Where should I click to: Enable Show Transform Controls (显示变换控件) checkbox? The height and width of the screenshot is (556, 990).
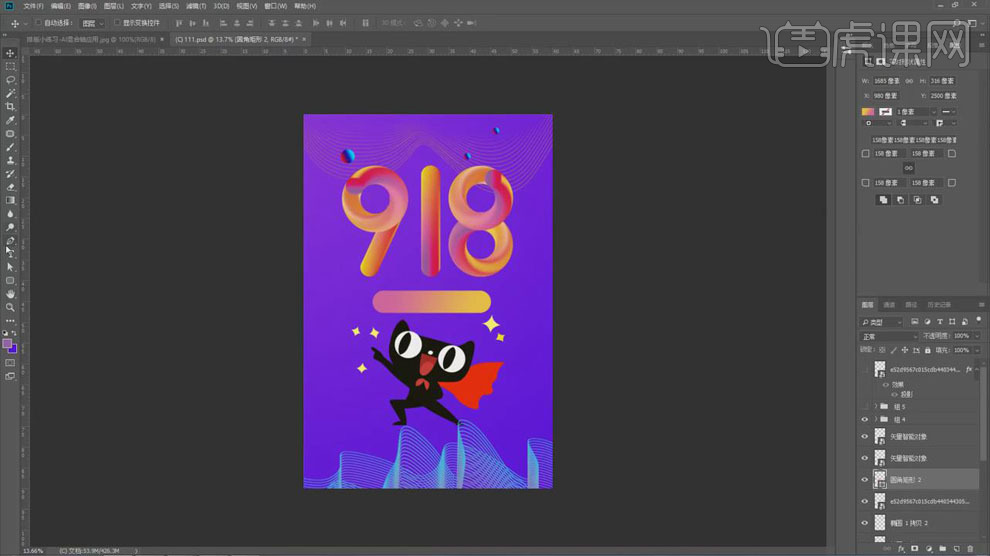coord(117,23)
